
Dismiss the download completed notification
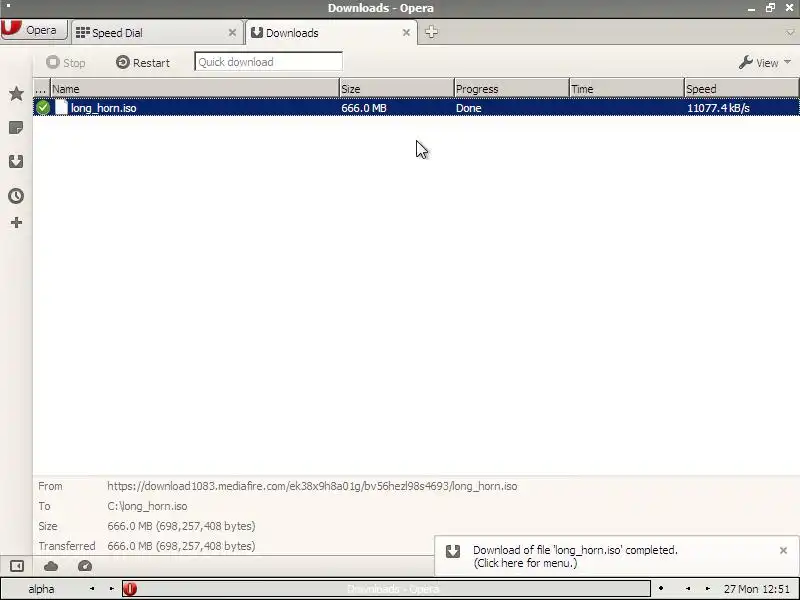pyautogui.click(x=784, y=550)
